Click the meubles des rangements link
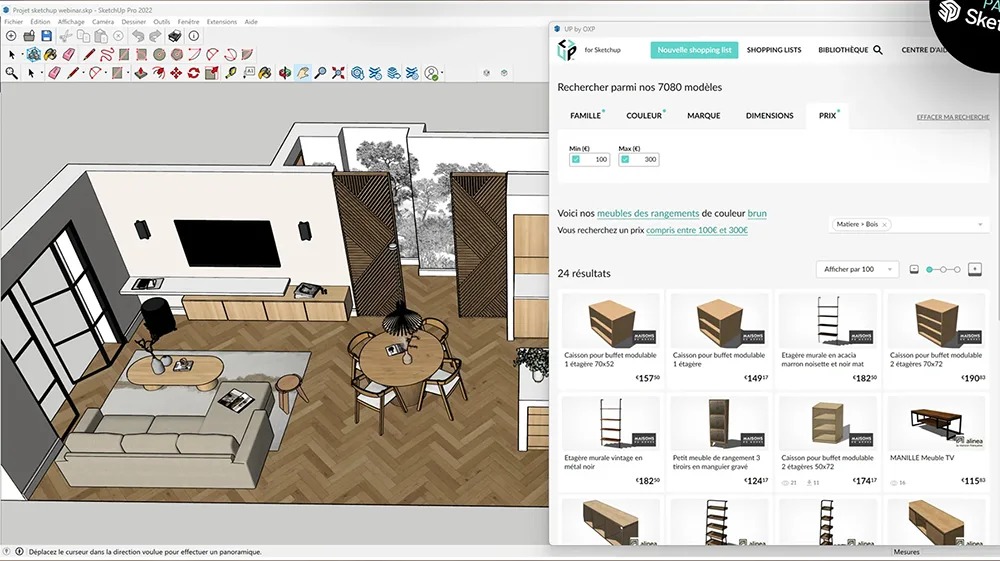Viewport: 1000px width, 561px height. [x=648, y=214]
